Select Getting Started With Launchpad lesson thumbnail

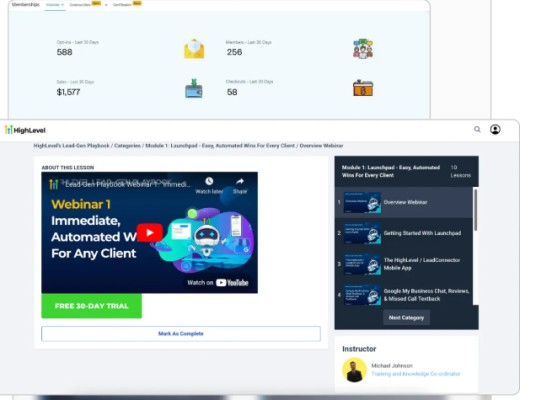(x=362, y=233)
